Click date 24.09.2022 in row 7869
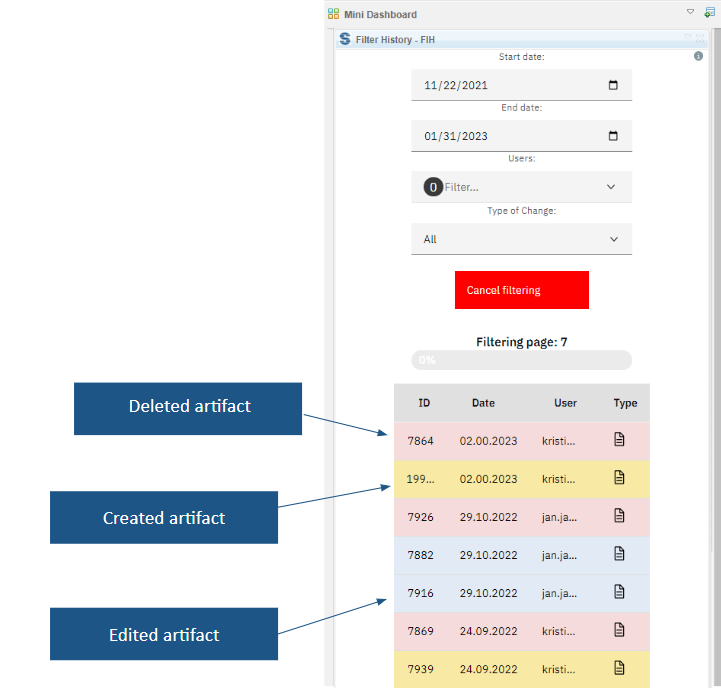The image size is (721, 688). coord(488,631)
